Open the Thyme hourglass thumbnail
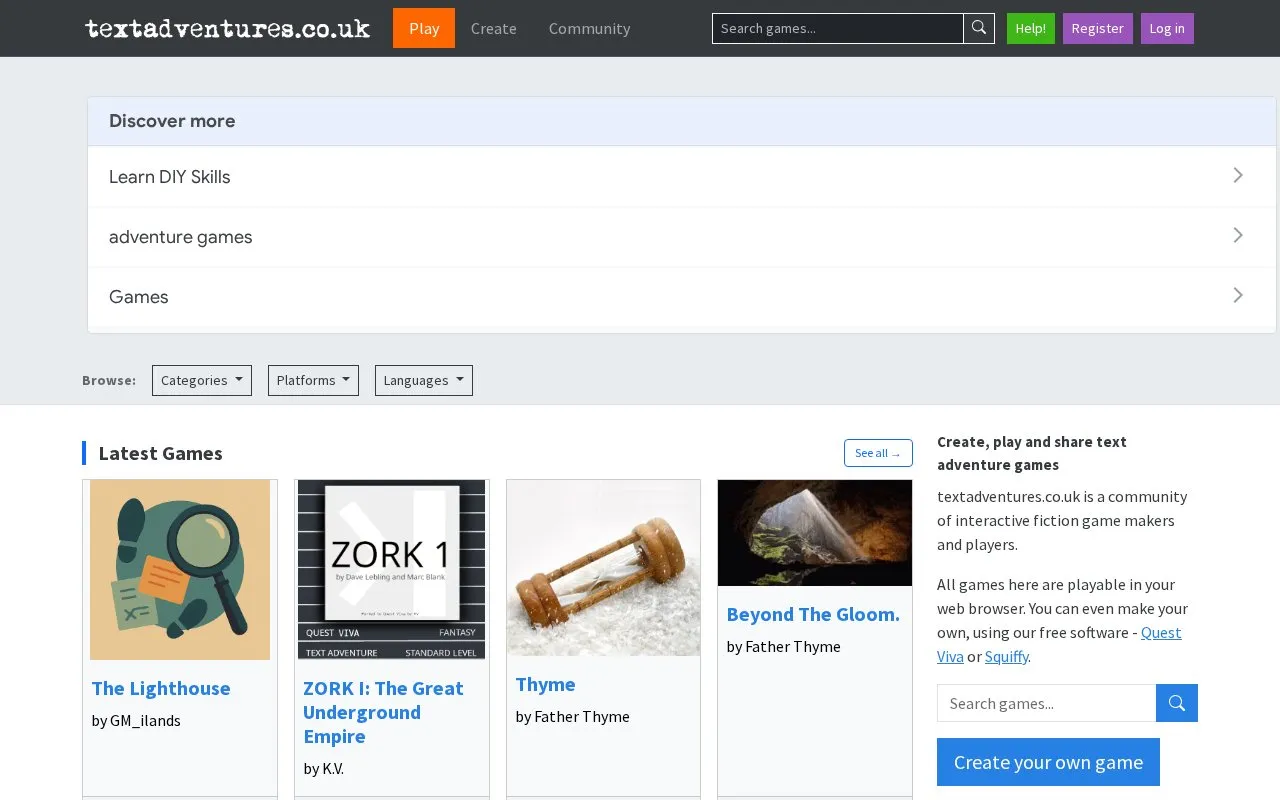This screenshot has width=1280, height=800. [603, 568]
